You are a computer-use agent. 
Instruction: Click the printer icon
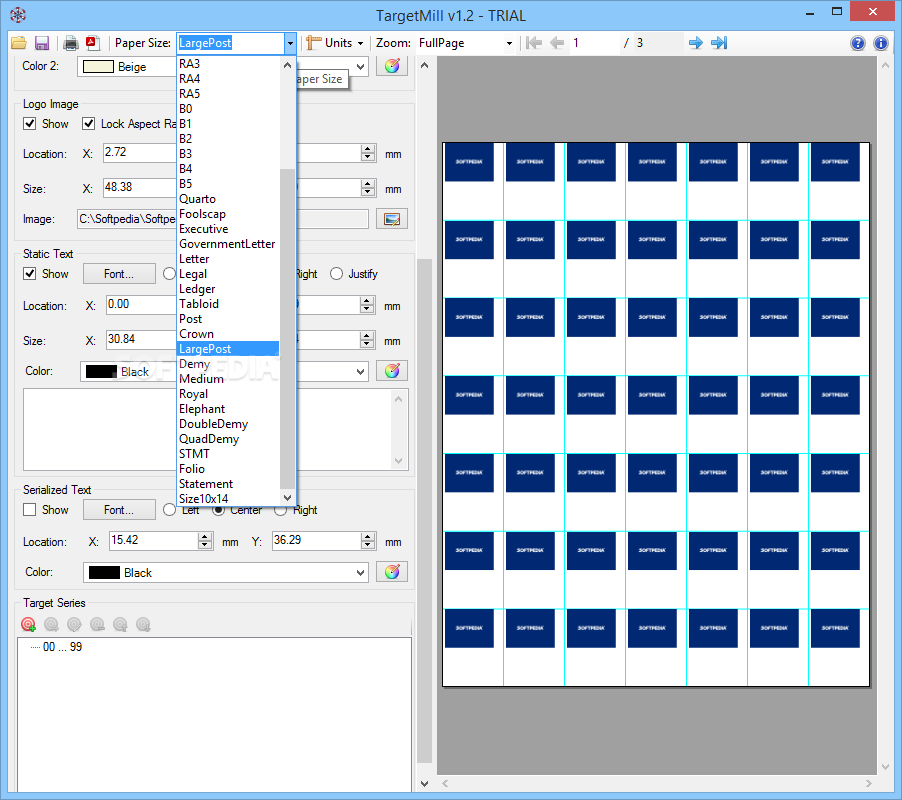pyautogui.click(x=71, y=43)
